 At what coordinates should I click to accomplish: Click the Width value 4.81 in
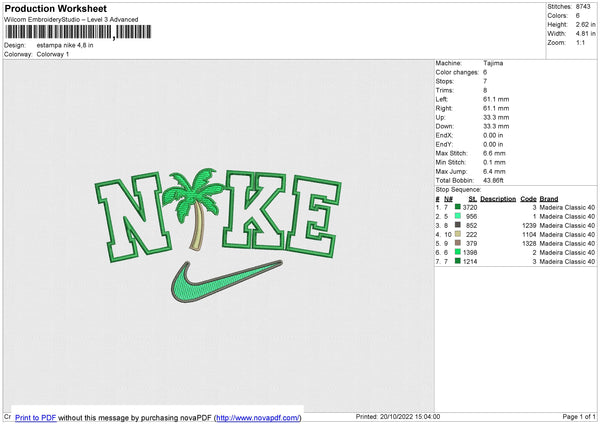tap(585, 34)
